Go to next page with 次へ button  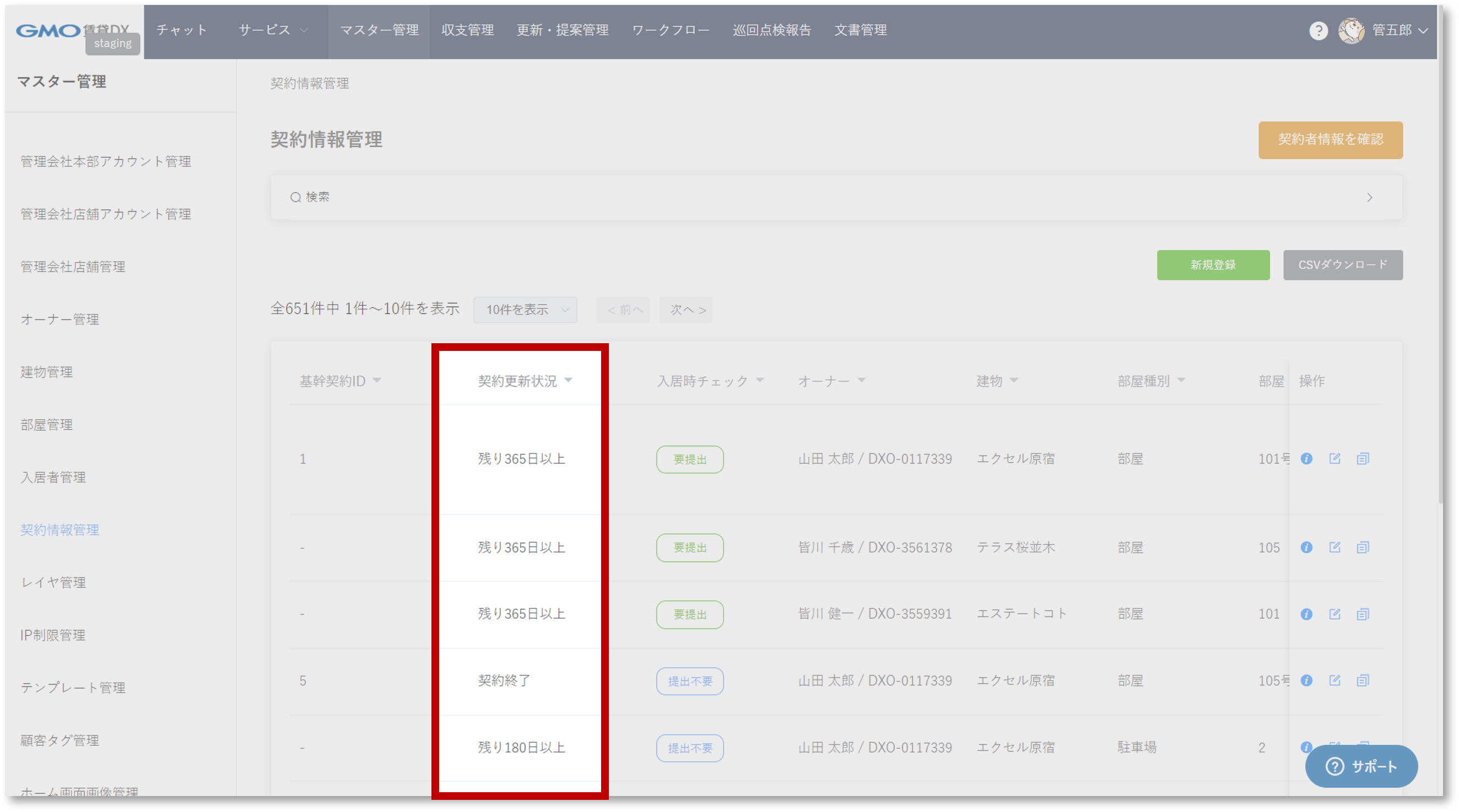(x=685, y=310)
